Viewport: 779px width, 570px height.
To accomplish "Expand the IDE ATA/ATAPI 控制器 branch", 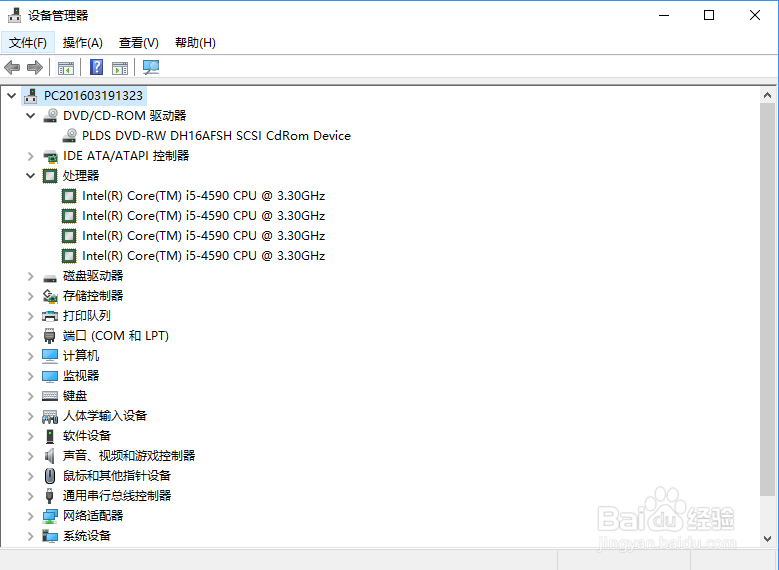I will click(30, 156).
